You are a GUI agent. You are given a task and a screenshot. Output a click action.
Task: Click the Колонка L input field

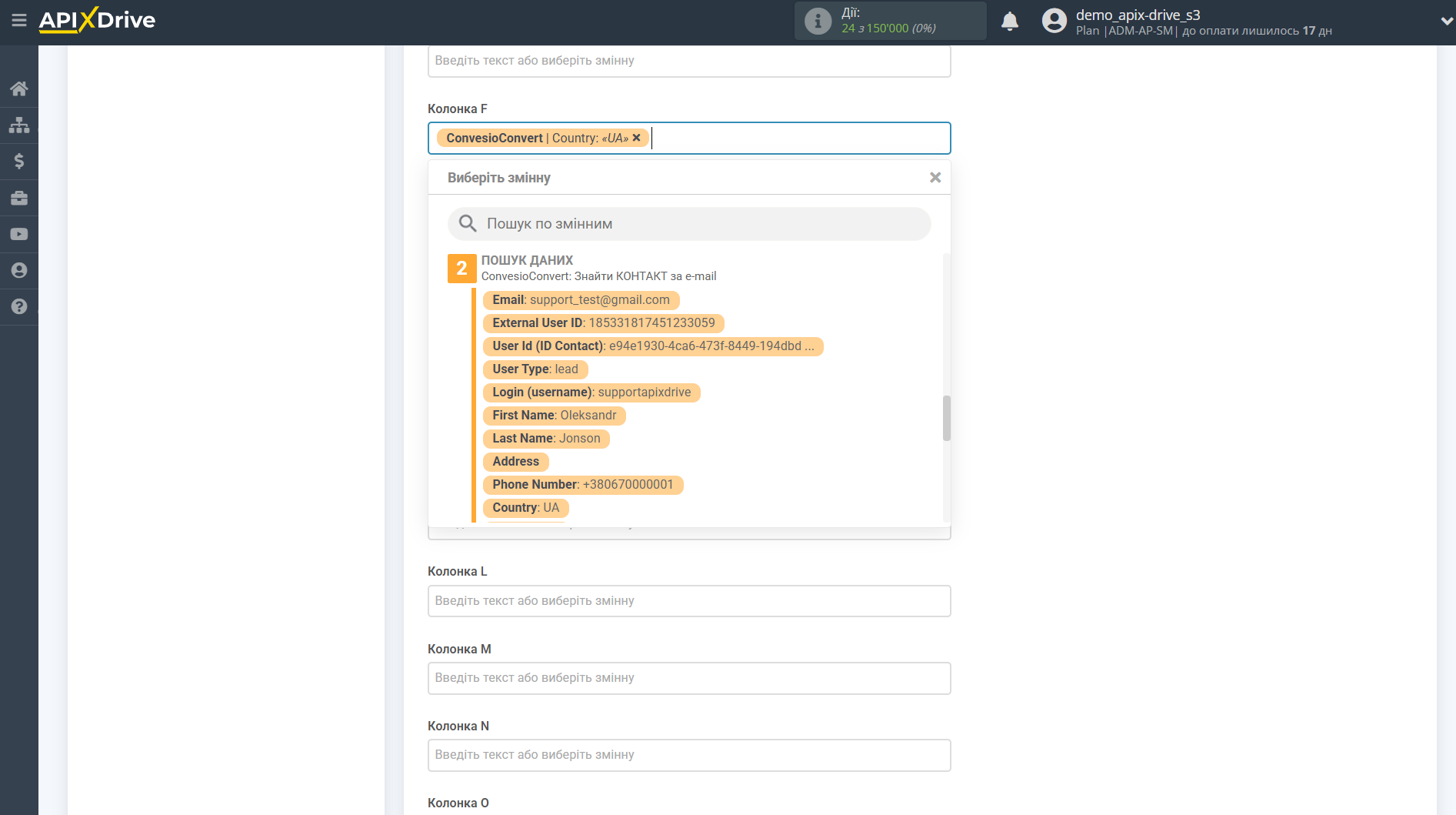point(689,601)
